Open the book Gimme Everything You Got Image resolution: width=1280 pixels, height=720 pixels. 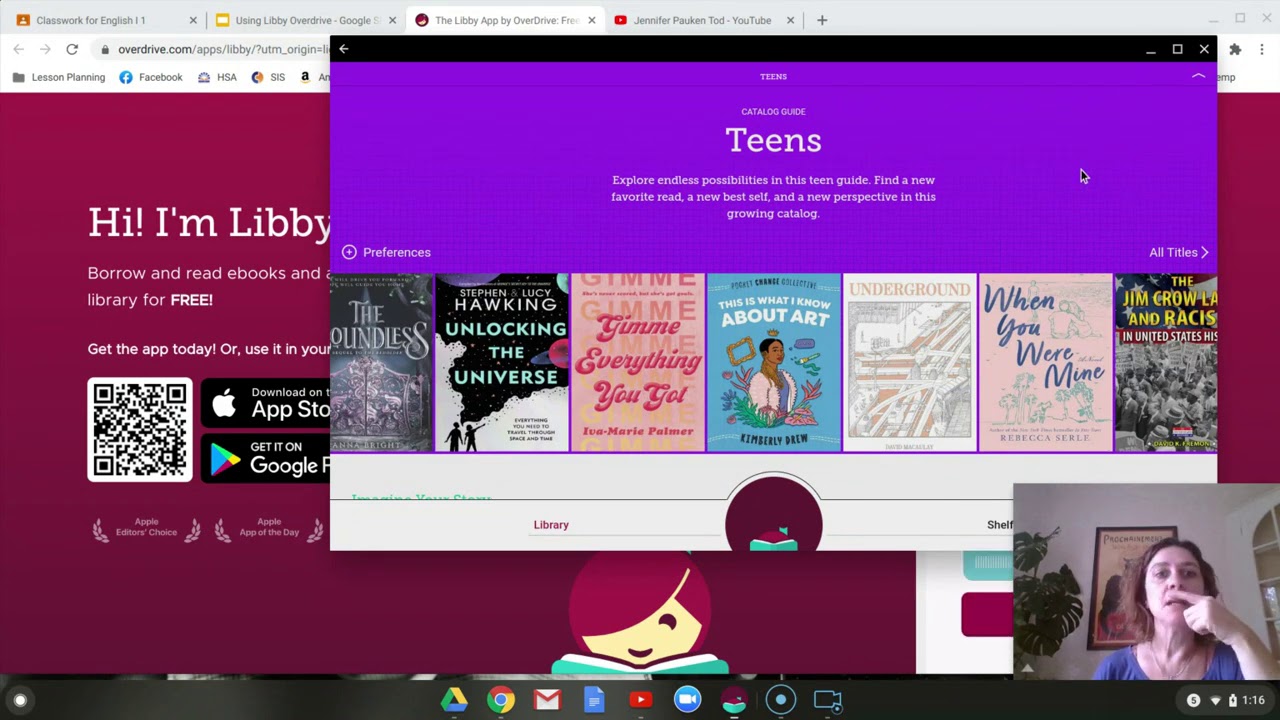tap(637, 362)
